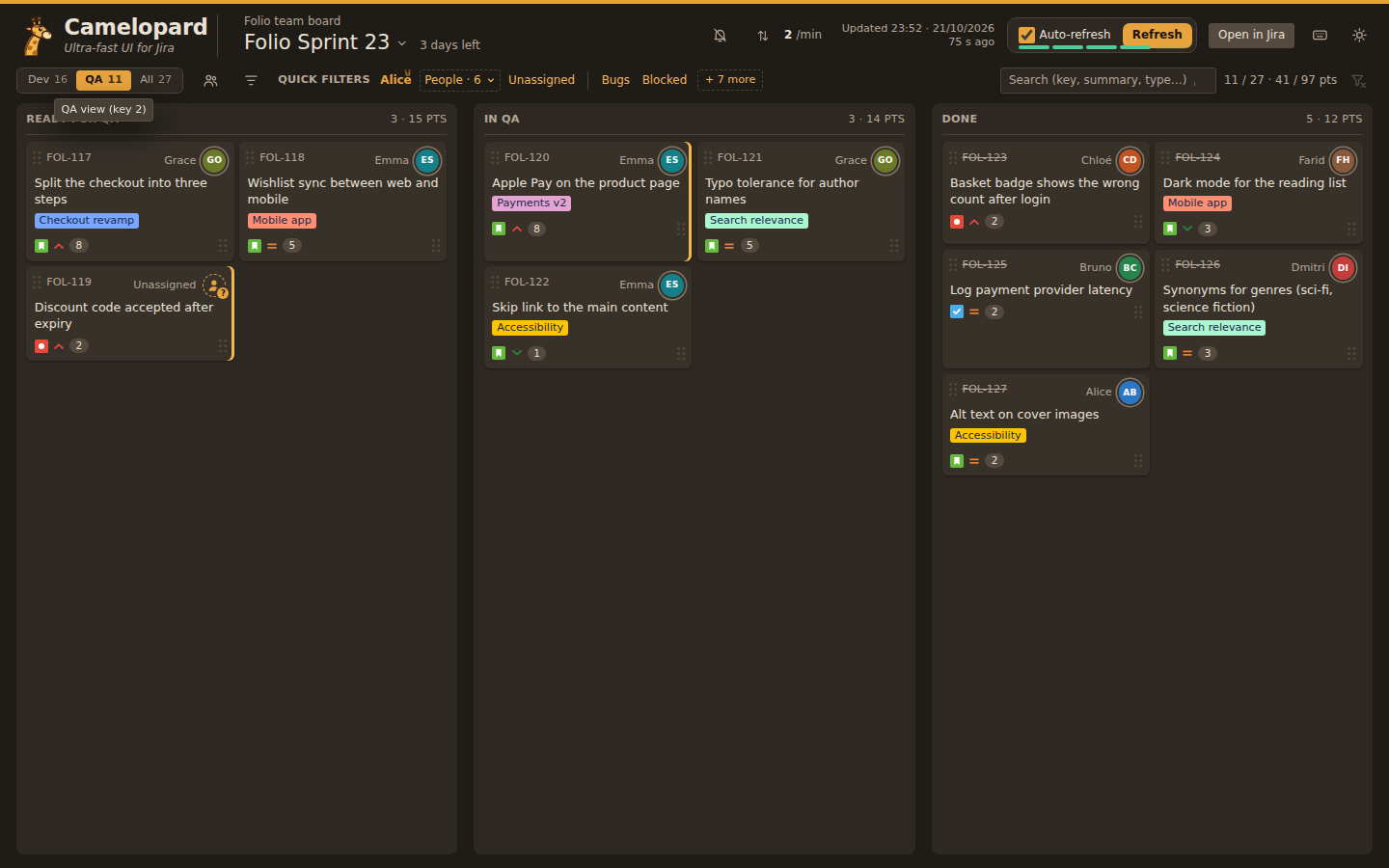Click the blue task checkmark icon on FOL-125
This screenshot has height=868, width=1389.
957,312
